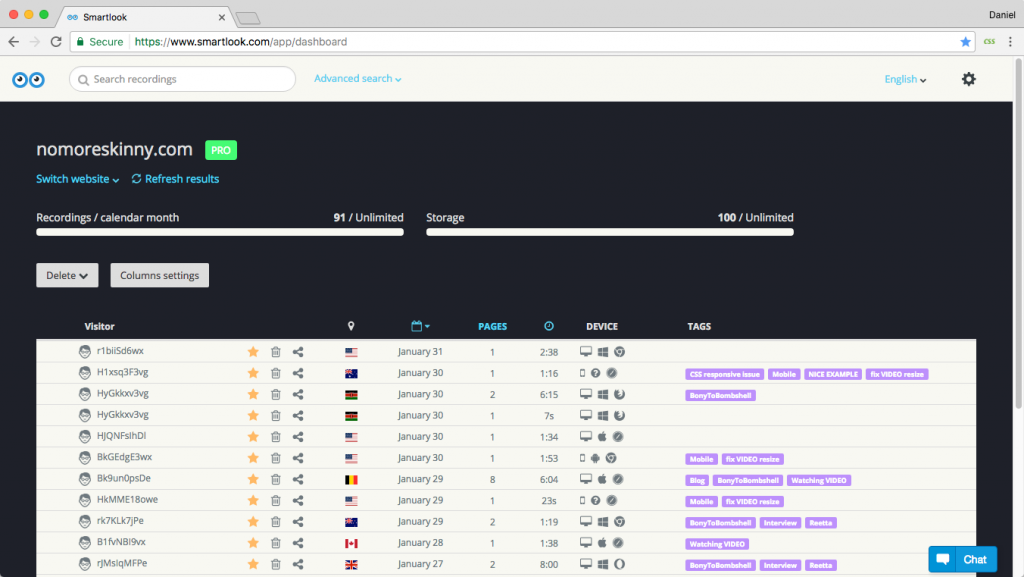Click the Watching VIDEO tag on B1fvNBI9vx

717,544
